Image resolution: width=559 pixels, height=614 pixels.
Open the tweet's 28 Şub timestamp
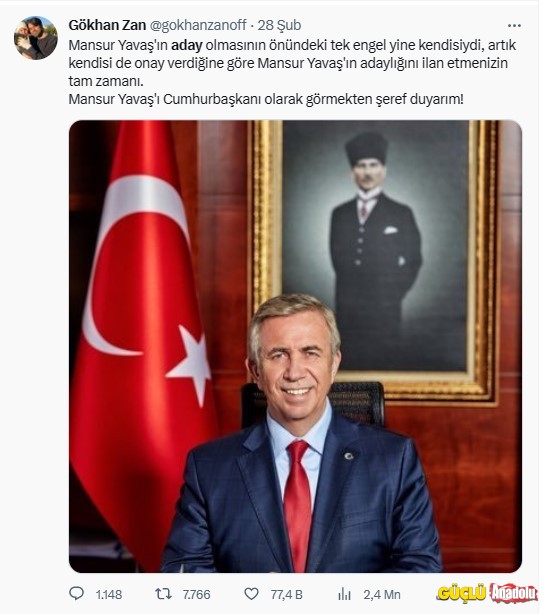coord(279,25)
